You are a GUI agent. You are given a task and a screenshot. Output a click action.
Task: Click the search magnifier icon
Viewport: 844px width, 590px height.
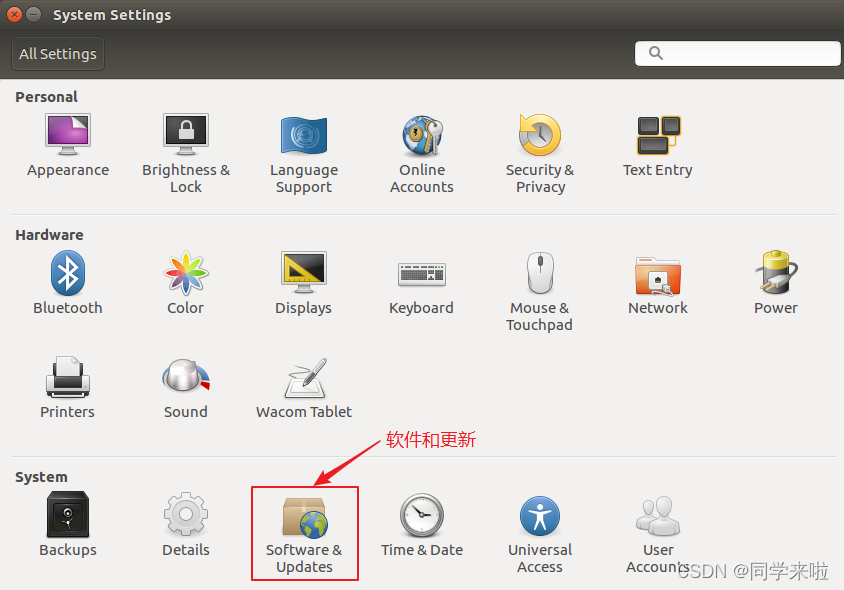[x=656, y=53]
